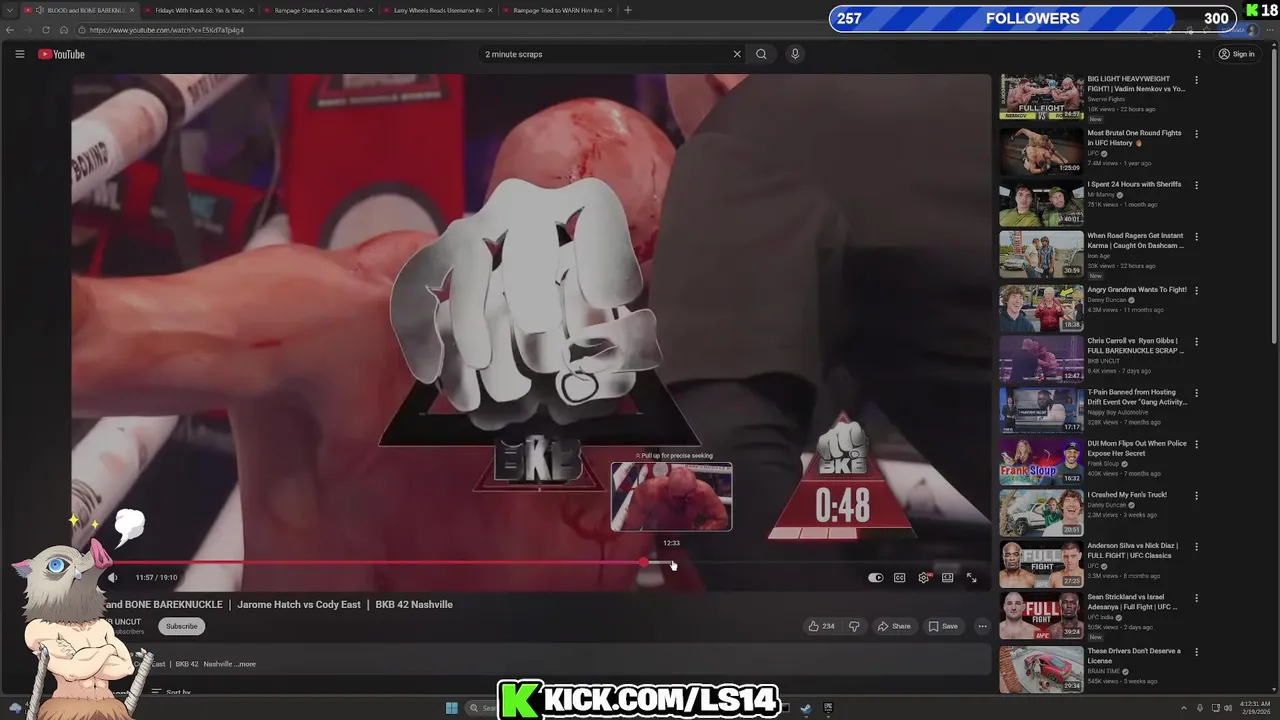Dislike the video
1280x720 pixels.
tap(854, 626)
